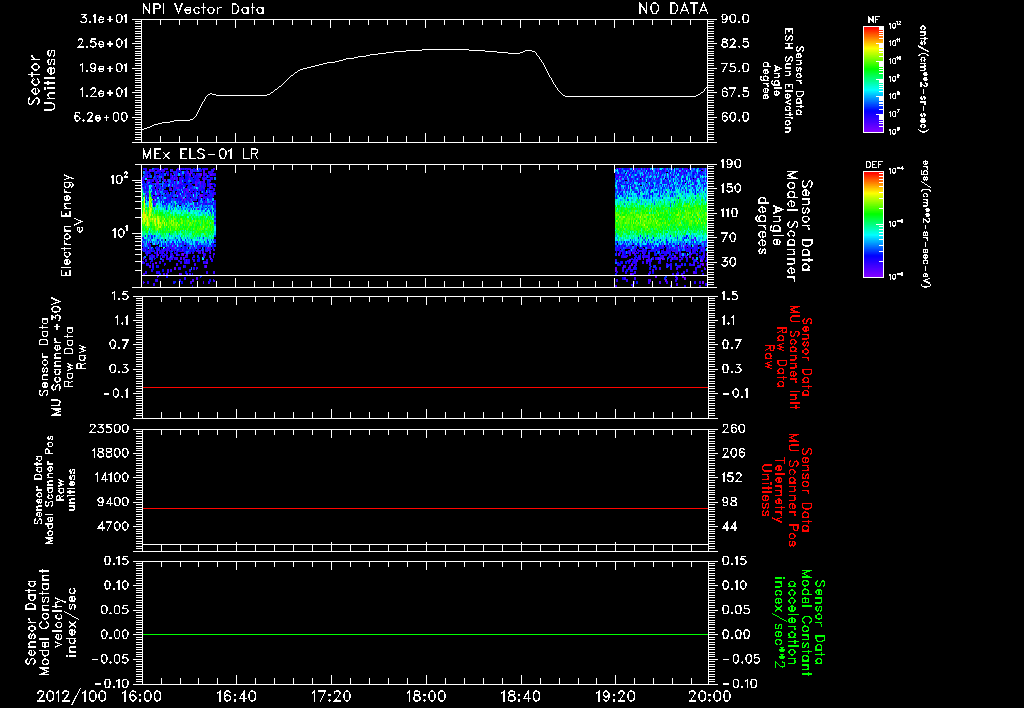Select the 'NPI Vector Data' panel title
This screenshot has width=1024, height=708.
tap(204, 9)
